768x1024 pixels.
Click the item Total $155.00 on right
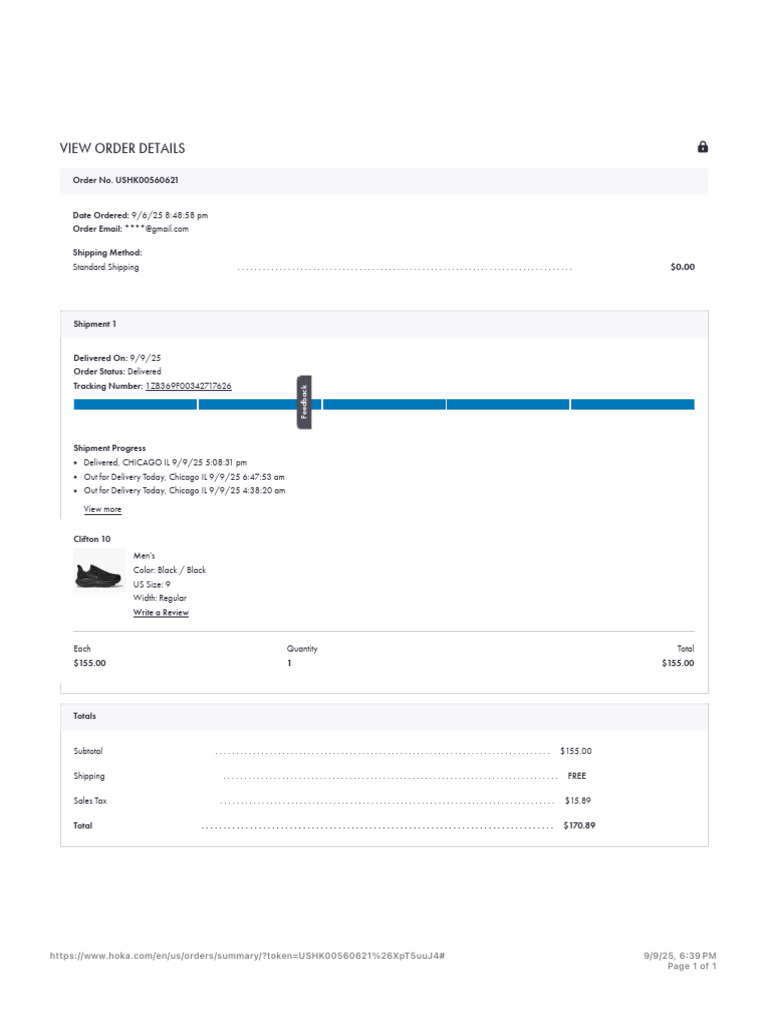[x=678, y=663]
